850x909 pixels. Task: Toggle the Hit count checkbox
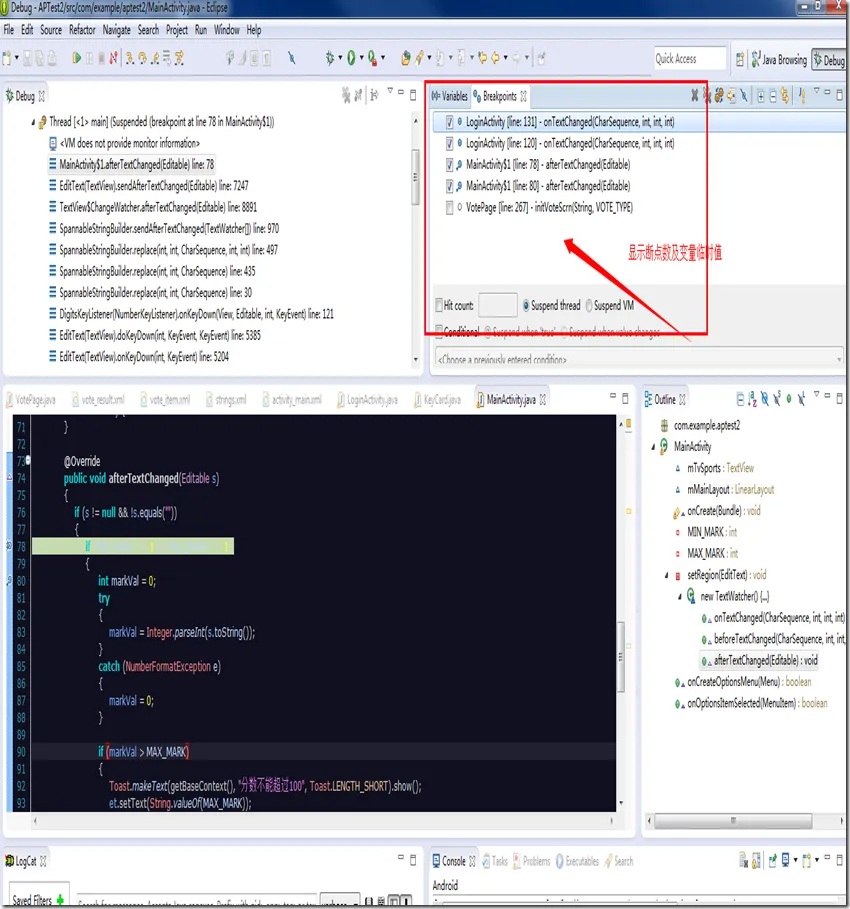coord(439,305)
